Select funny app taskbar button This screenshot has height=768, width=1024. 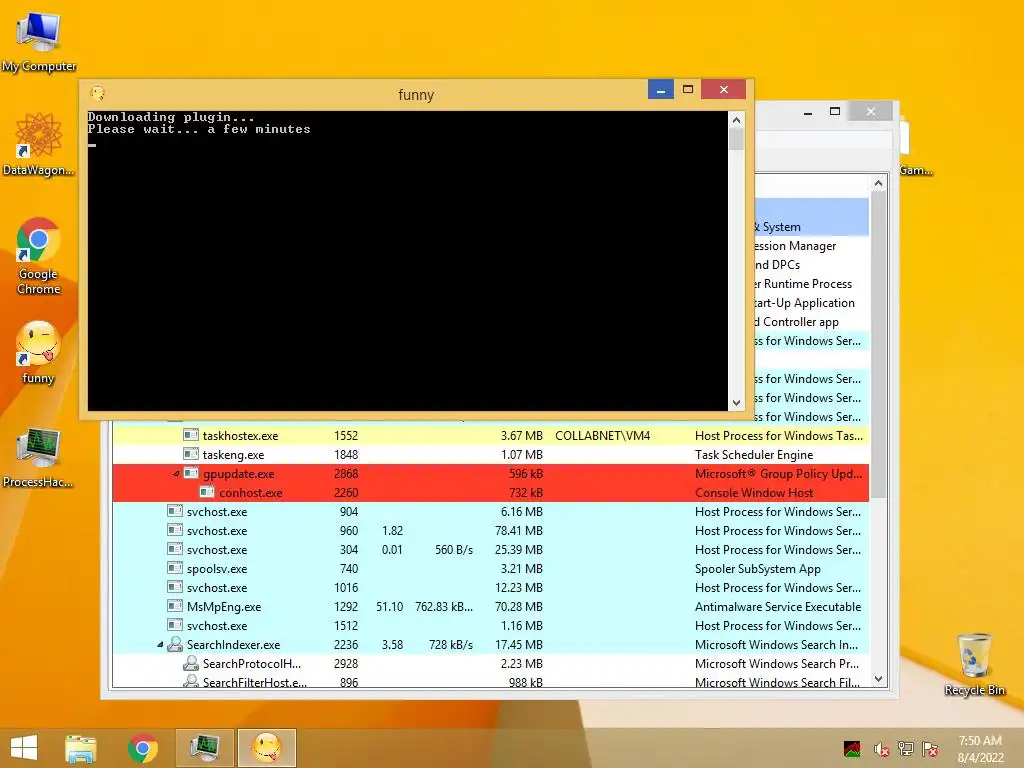pyautogui.click(x=266, y=748)
